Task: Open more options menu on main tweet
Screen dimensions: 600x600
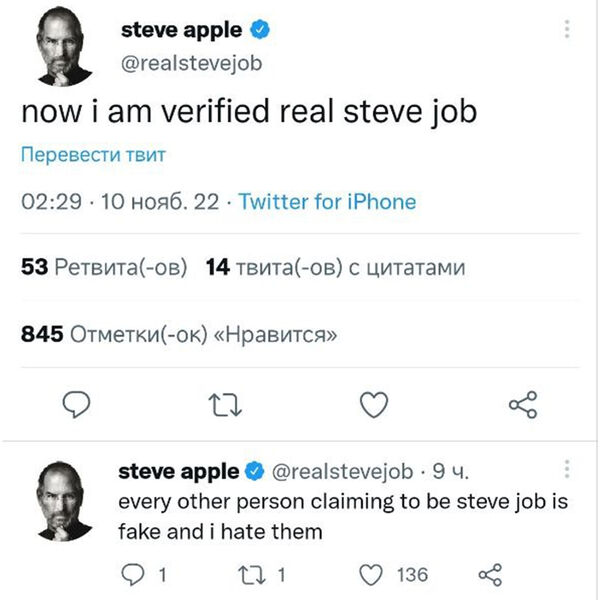Action: [567, 29]
